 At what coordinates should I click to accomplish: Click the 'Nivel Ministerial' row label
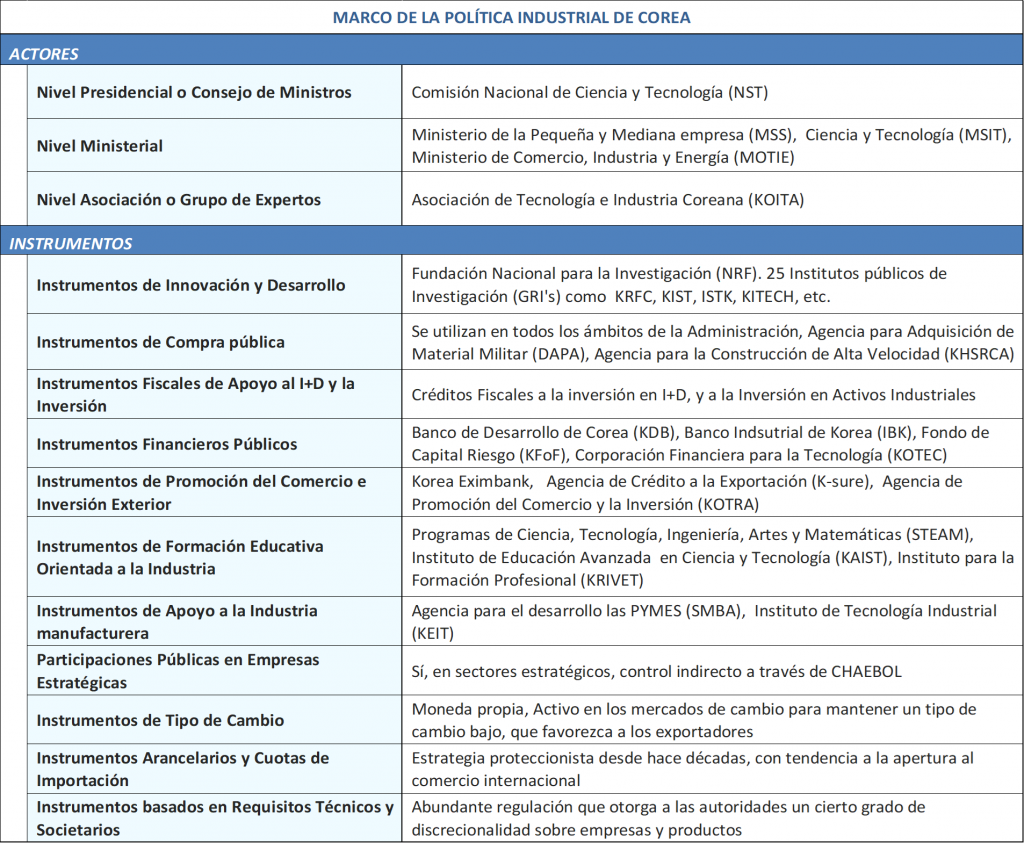(x=100, y=146)
